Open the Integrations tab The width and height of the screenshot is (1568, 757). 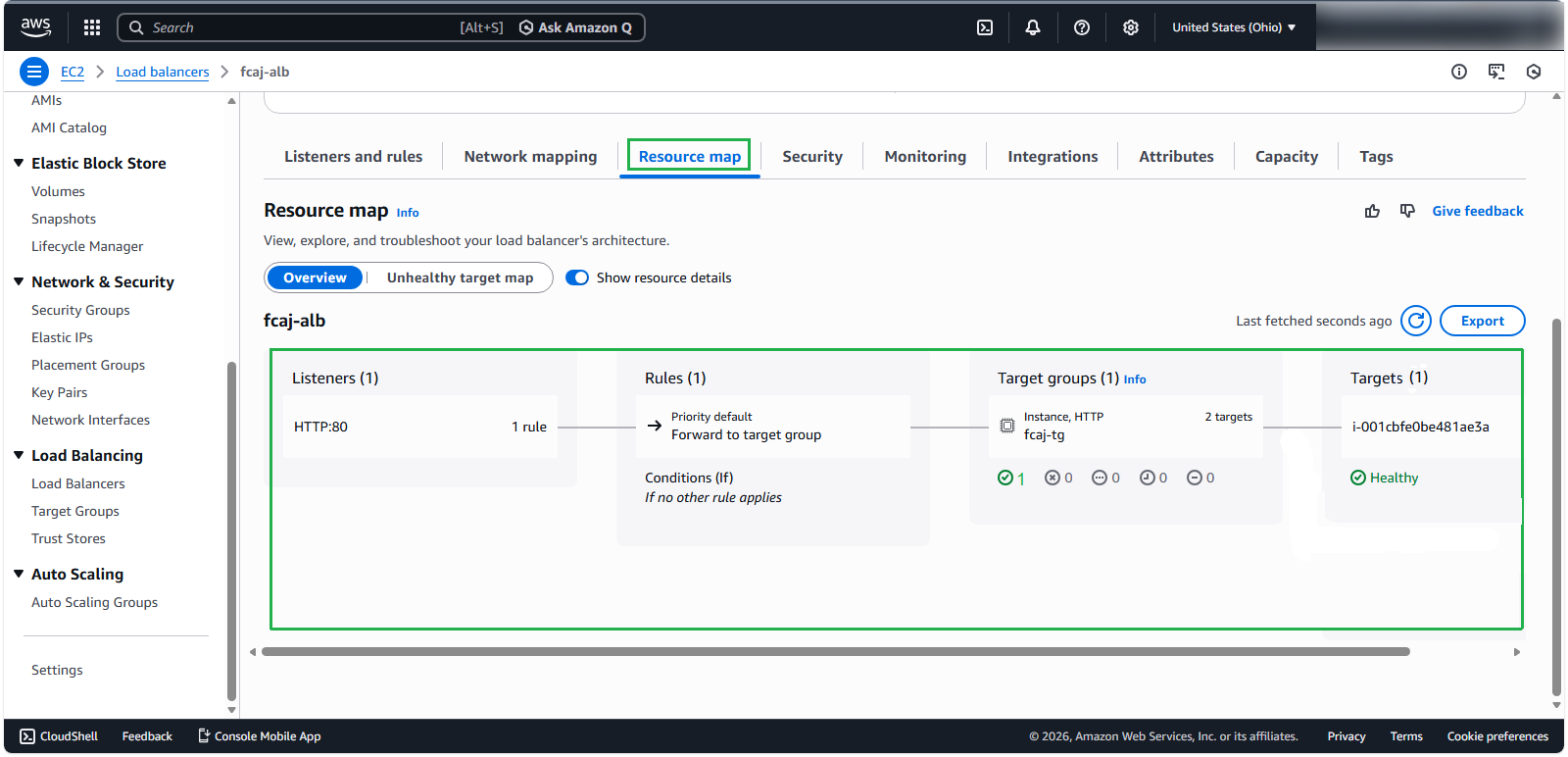tap(1053, 156)
